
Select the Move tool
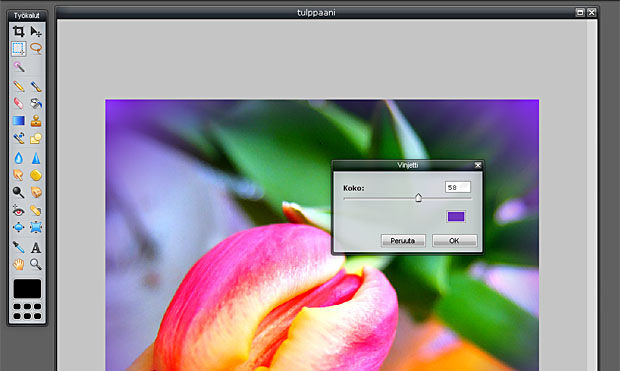pos(36,31)
